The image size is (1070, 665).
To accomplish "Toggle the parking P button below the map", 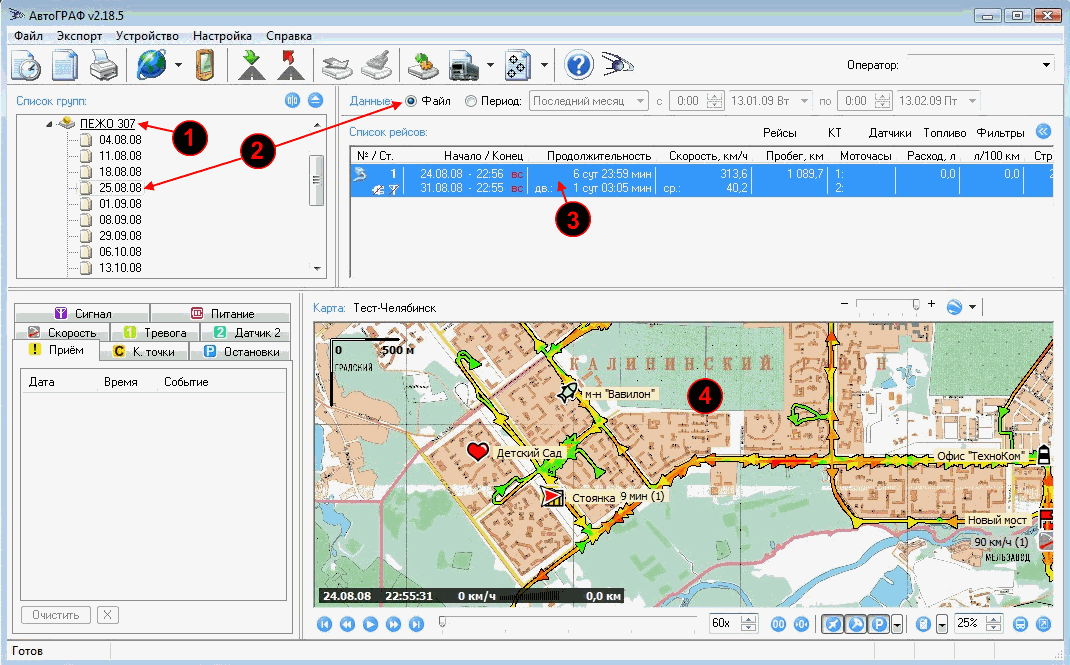I will pyautogui.click(x=877, y=624).
